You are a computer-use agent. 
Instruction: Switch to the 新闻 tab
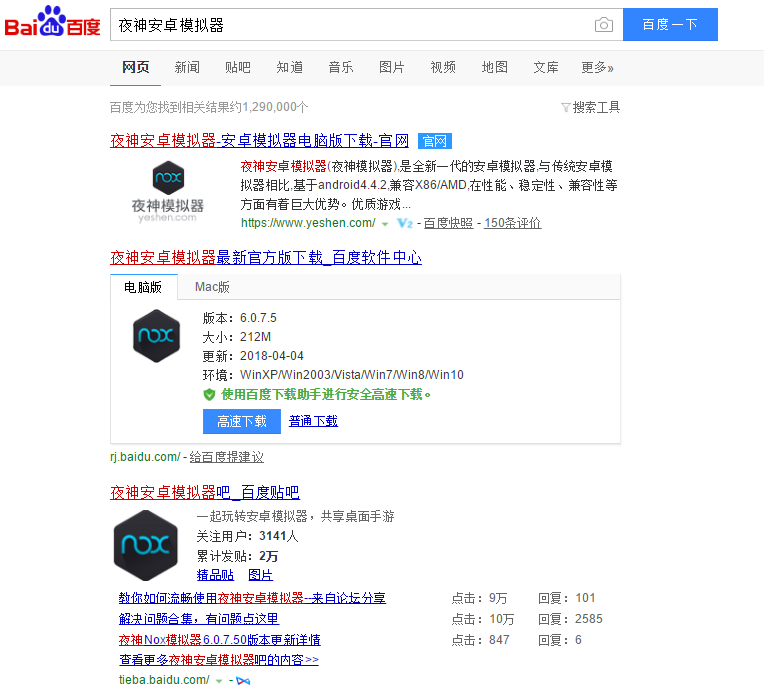(x=187, y=67)
